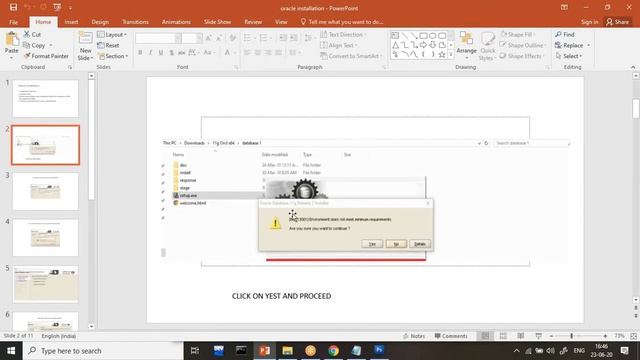The height and width of the screenshot is (360, 640).
Task: Click the Cut scissors button
Action: point(32,34)
